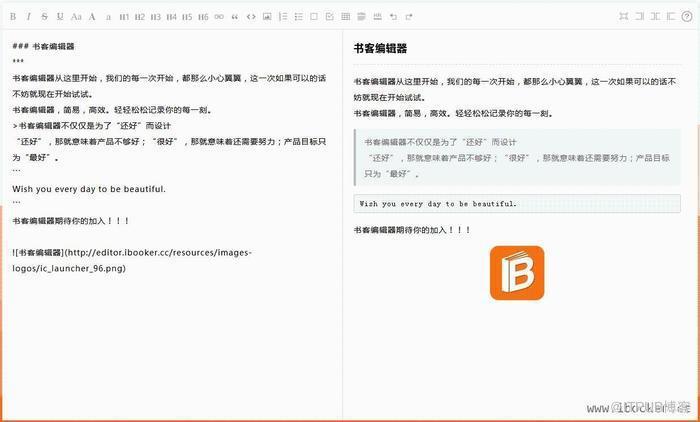Insert a level 2 heading with H2
This screenshot has width=700, height=422.
point(140,17)
